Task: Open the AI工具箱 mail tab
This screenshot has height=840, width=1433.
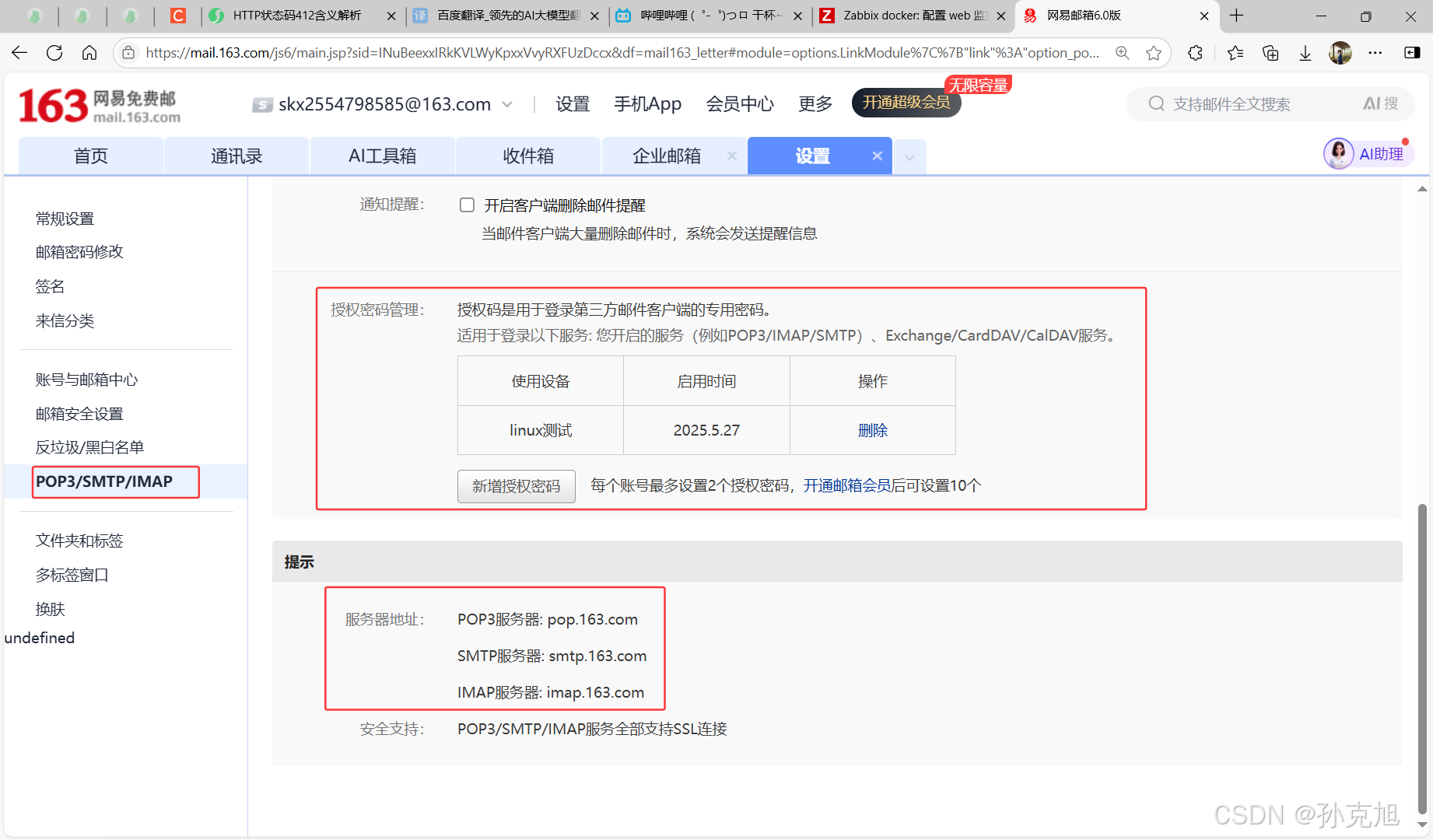Action: point(382,156)
